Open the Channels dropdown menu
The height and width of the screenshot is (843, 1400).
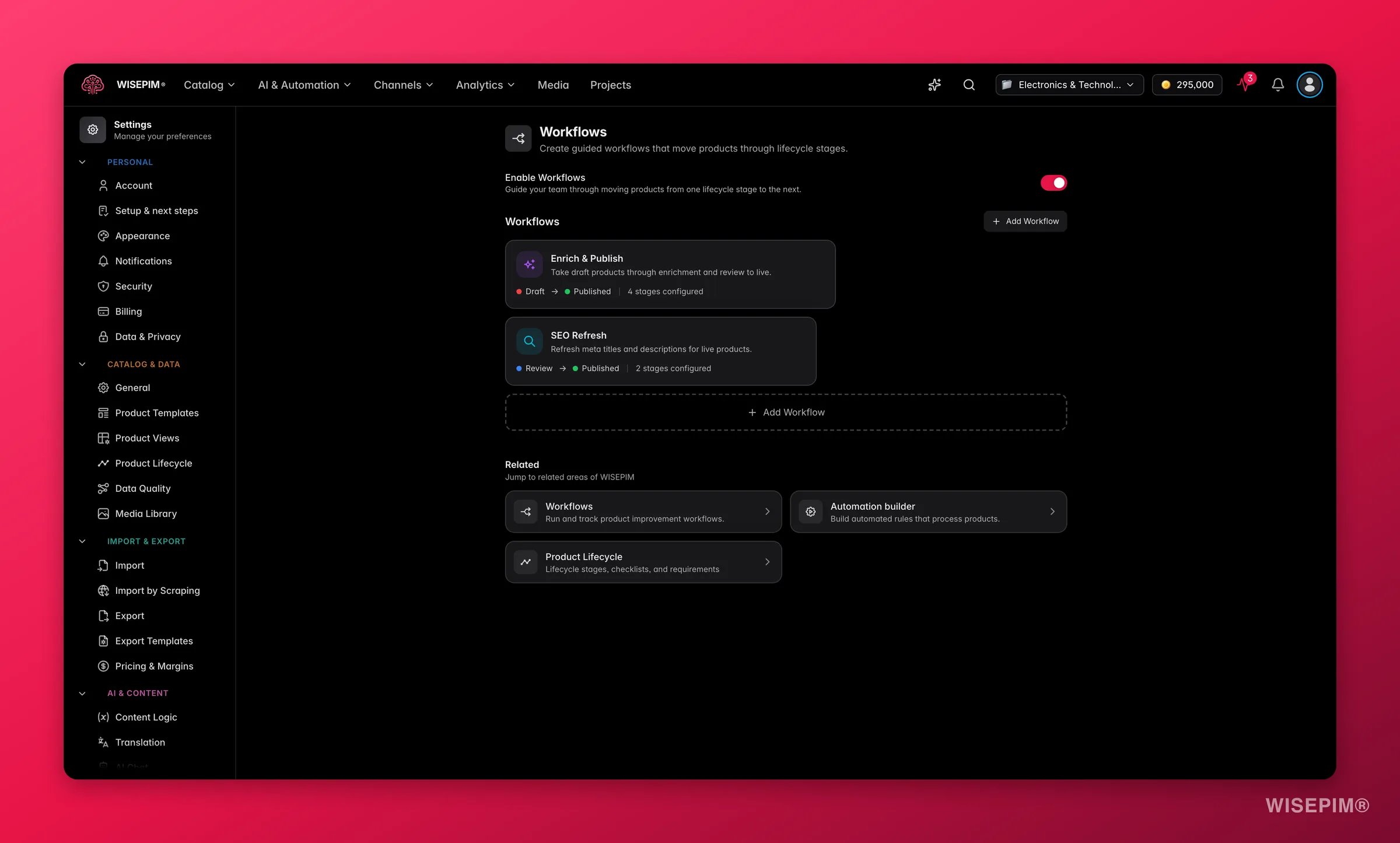[404, 85]
